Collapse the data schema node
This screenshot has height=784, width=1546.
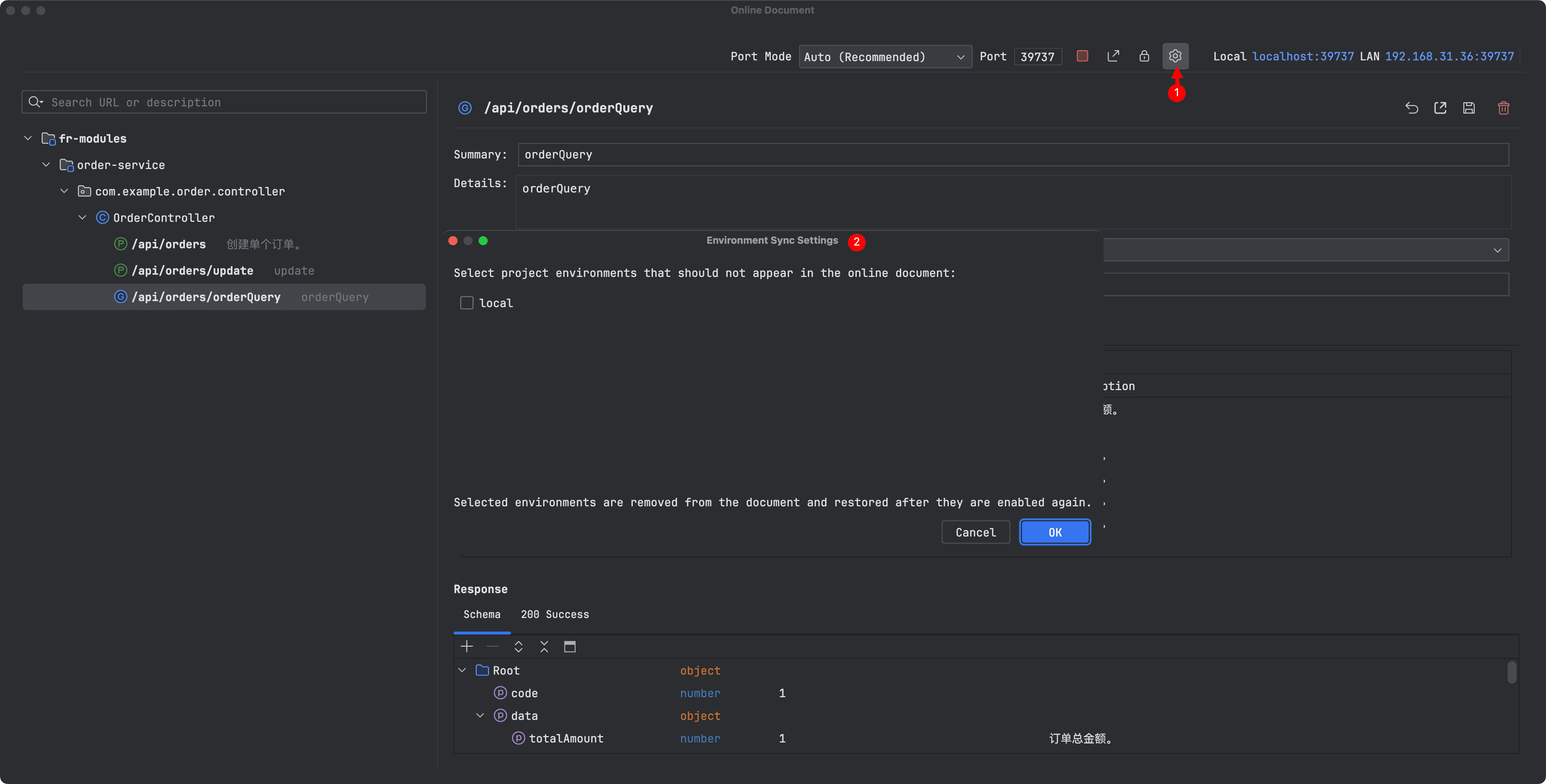click(x=480, y=716)
